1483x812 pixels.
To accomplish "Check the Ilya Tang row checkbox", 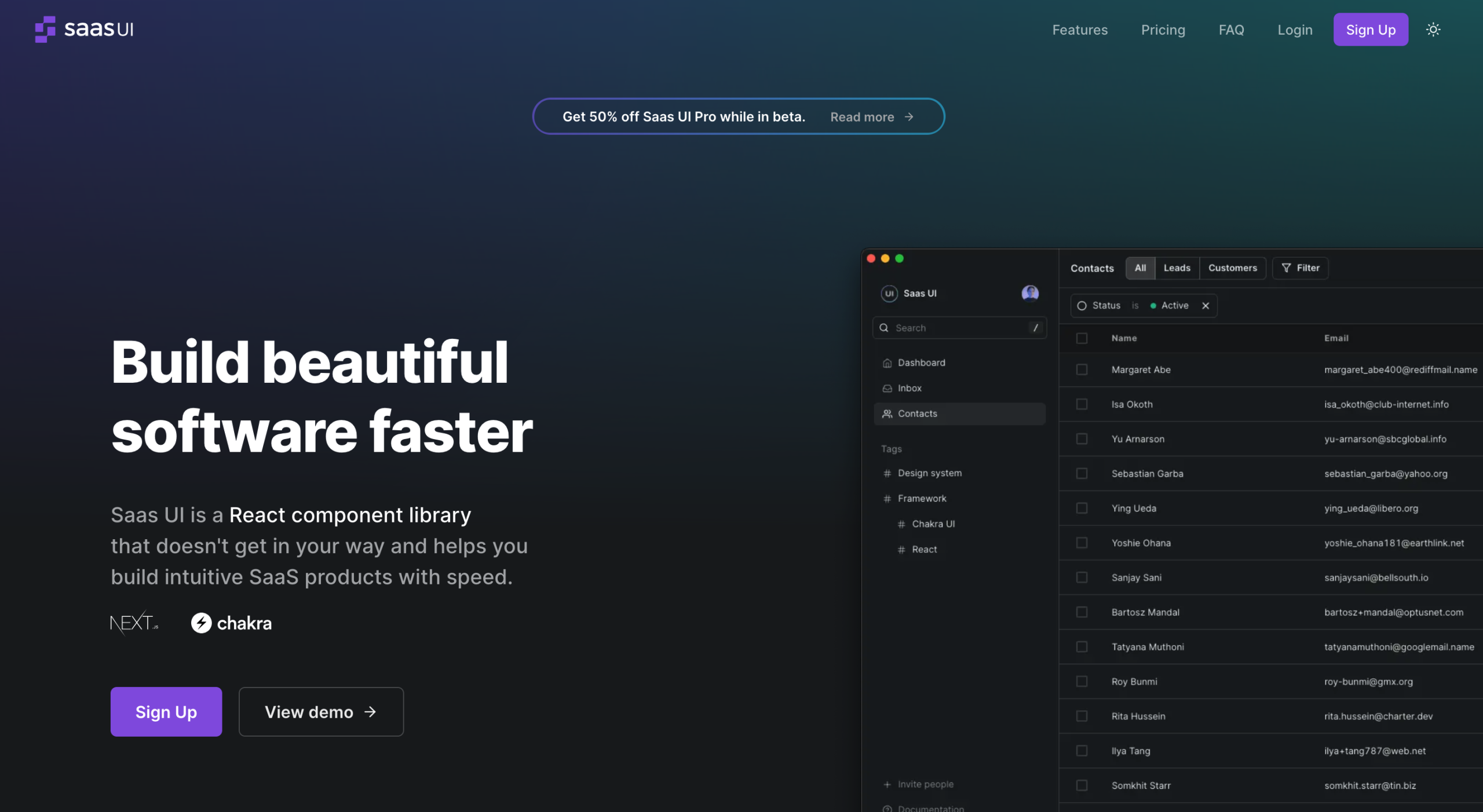I will (1082, 751).
